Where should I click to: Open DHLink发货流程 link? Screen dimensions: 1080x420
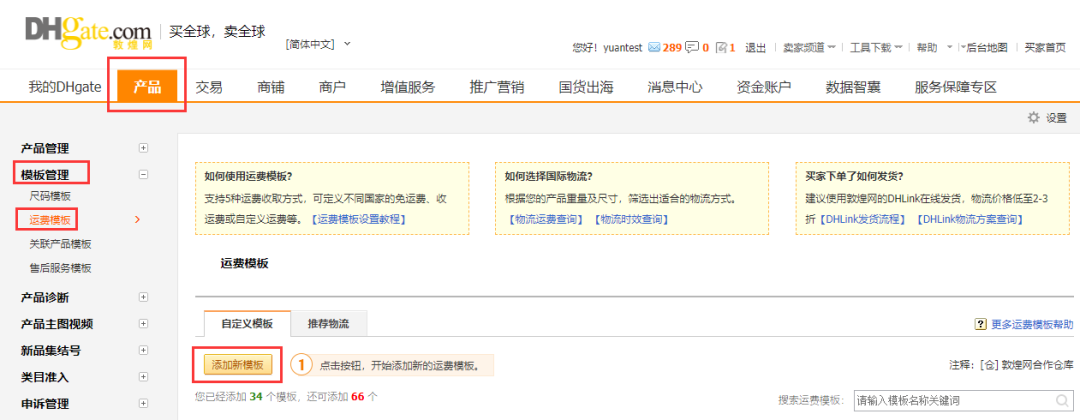click(863, 220)
